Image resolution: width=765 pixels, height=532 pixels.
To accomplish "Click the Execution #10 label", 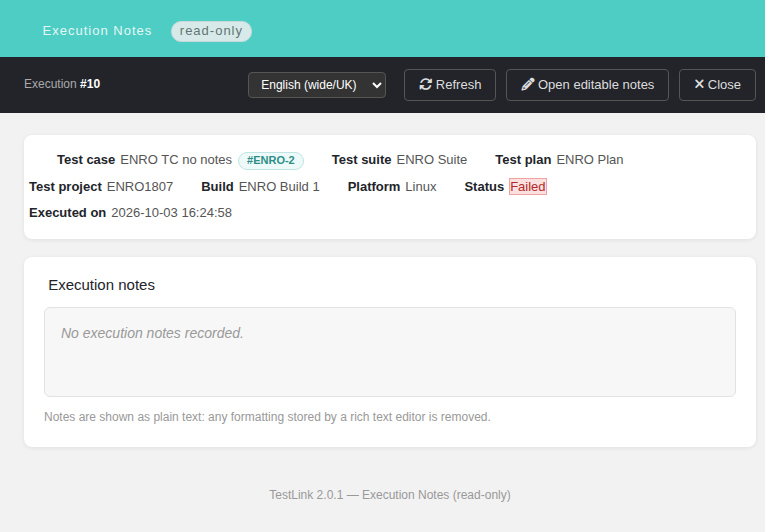I will pos(62,84).
